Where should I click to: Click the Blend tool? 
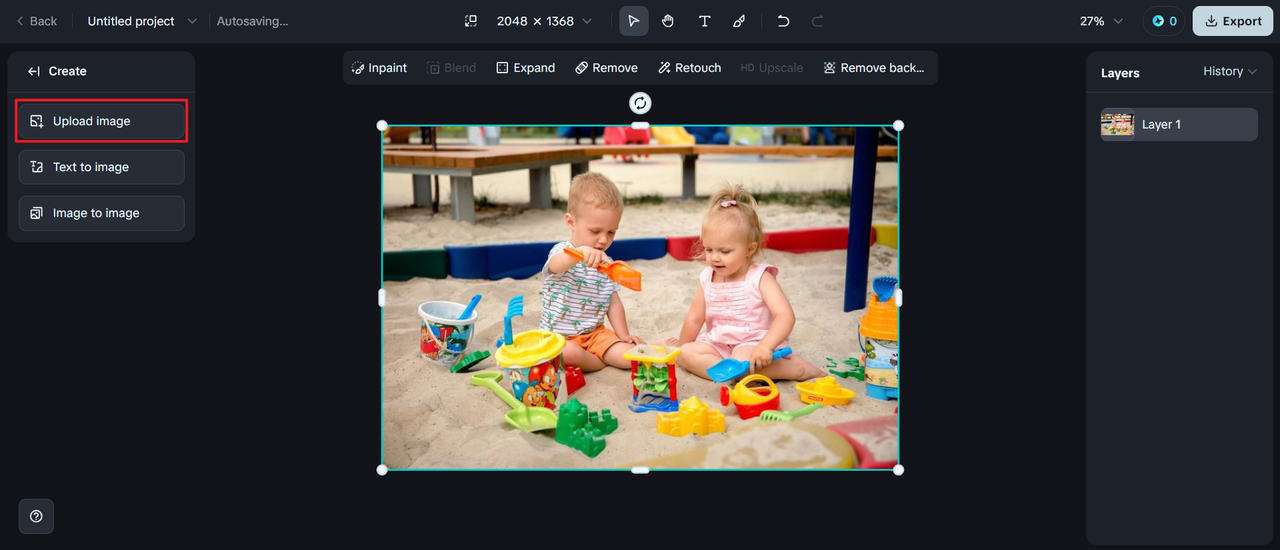pyautogui.click(x=451, y=68)
